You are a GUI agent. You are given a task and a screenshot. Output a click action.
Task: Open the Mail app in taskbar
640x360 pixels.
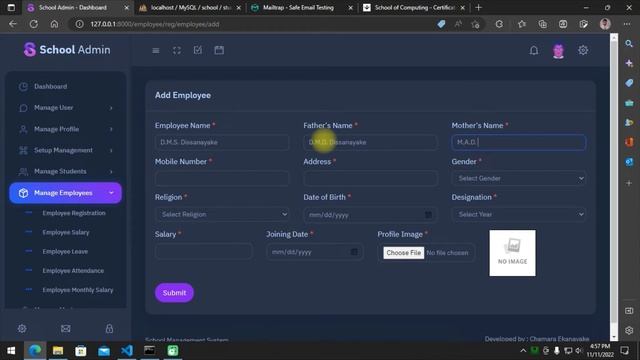coord(104,351)
